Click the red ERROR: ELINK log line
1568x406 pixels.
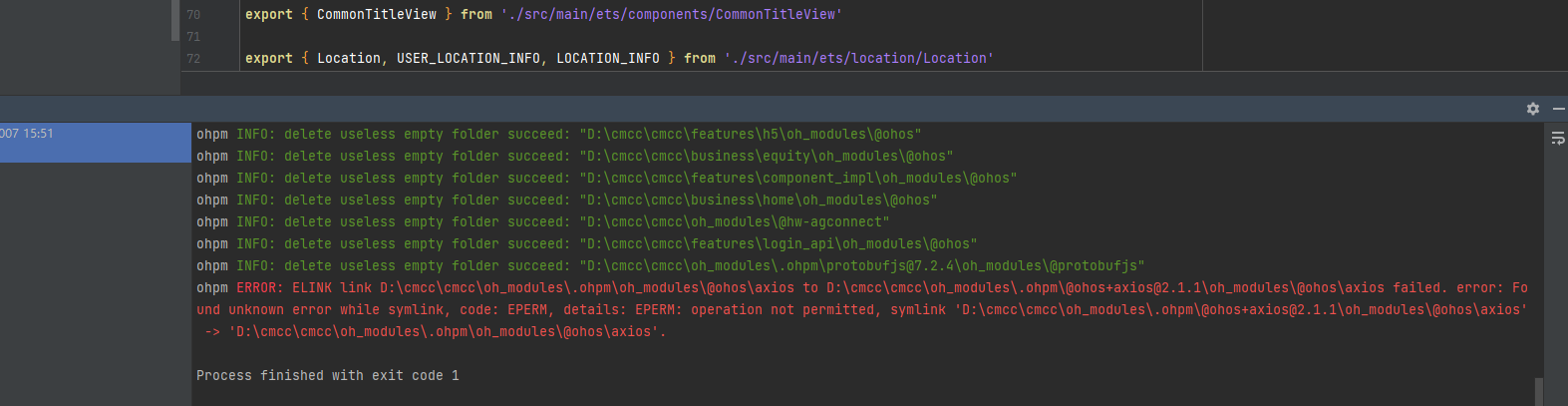(x=862, y=310)
